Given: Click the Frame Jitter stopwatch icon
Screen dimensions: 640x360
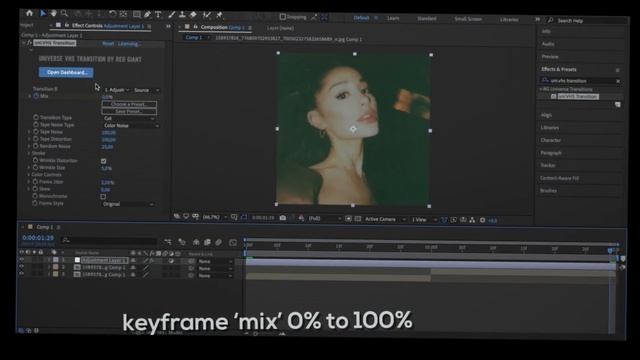Looking at the screenshot, I should pos(36,182).
